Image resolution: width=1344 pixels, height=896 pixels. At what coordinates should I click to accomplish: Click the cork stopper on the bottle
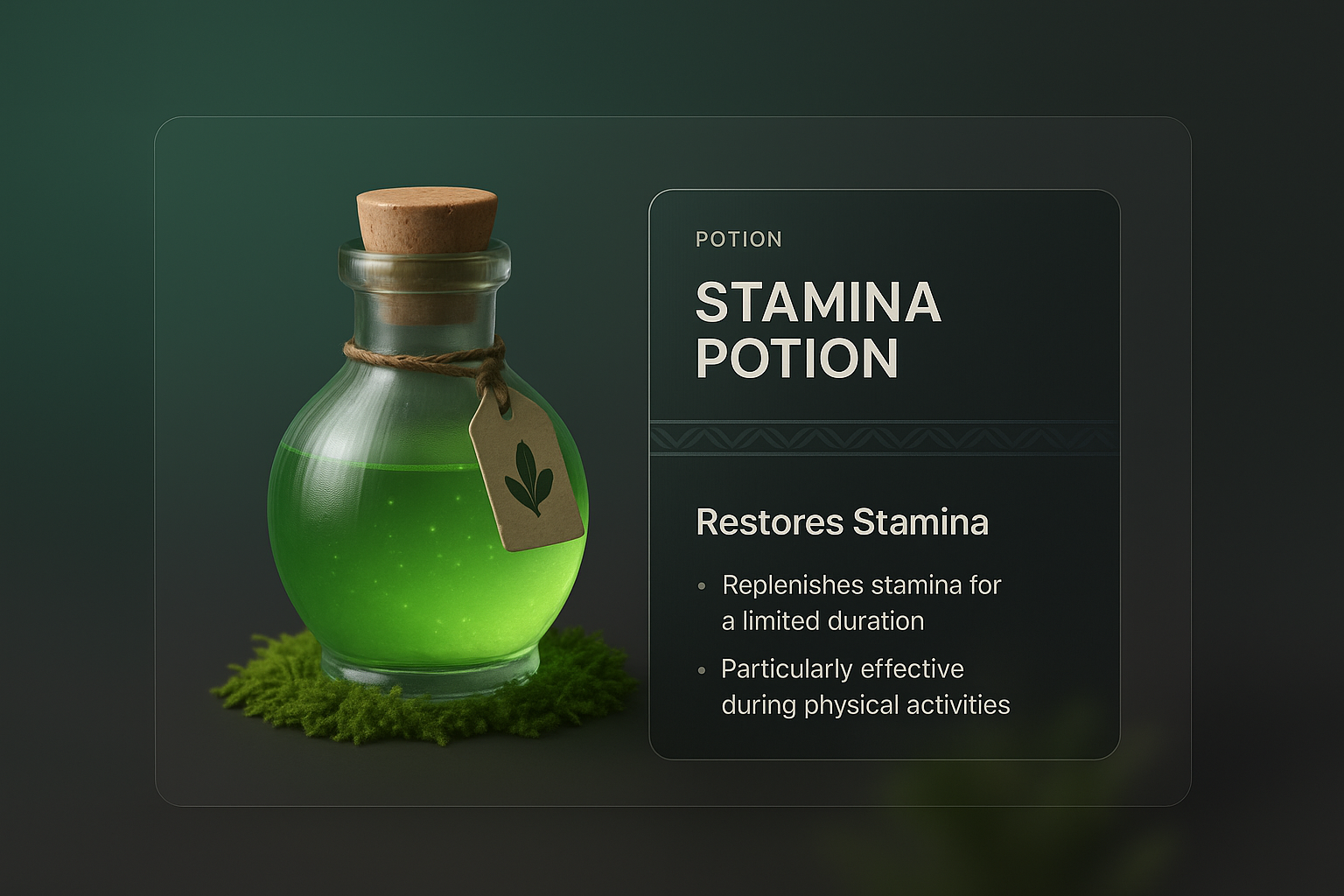point(427,218)
